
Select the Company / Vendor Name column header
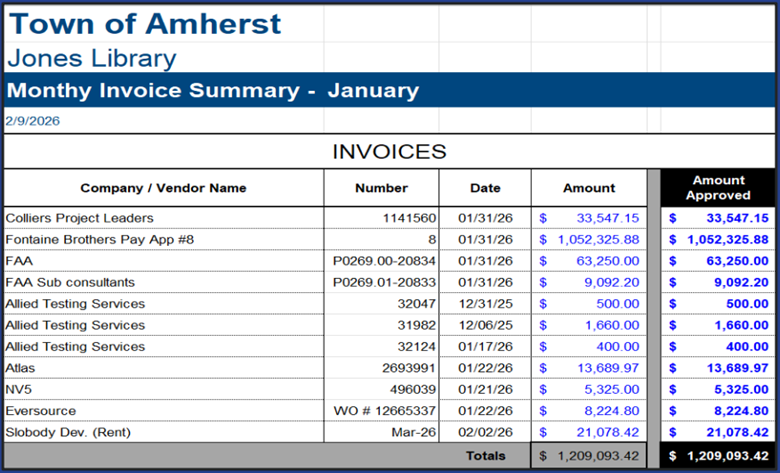point(163,188)
